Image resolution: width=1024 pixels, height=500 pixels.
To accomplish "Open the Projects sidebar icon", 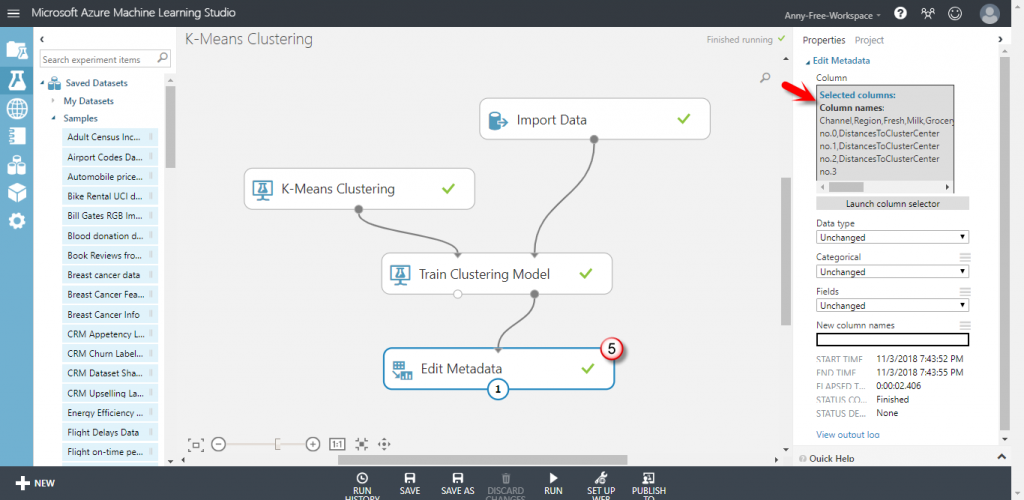I will click(16, 50).
